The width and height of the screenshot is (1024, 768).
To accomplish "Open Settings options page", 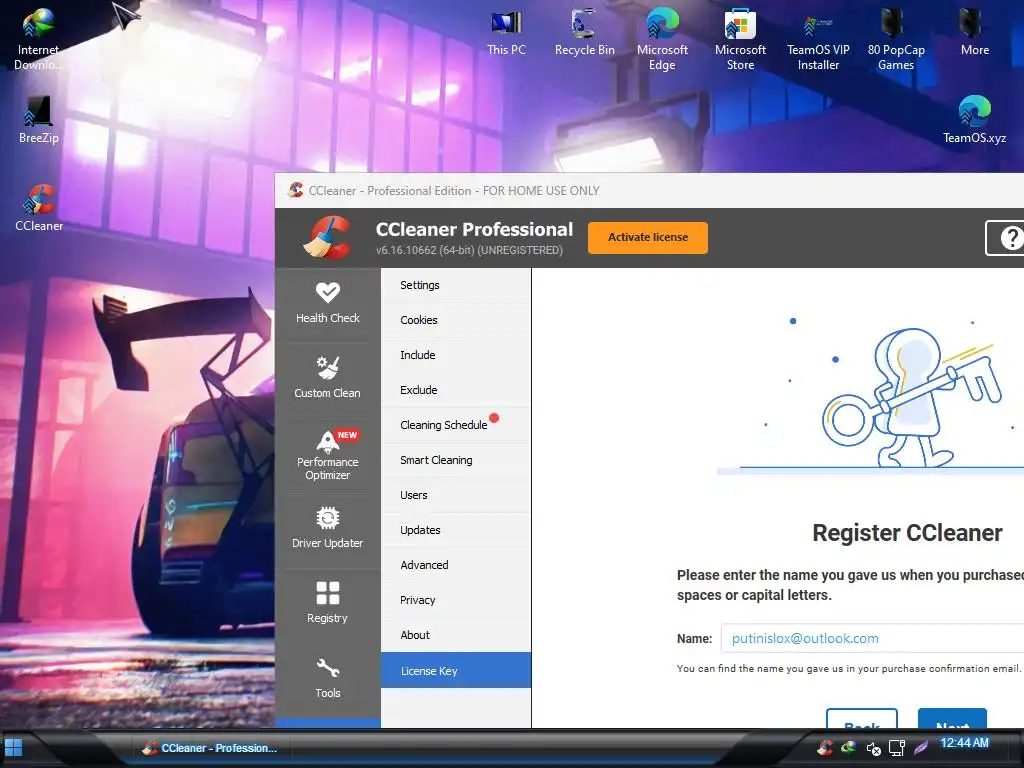I will coord(456,285).
